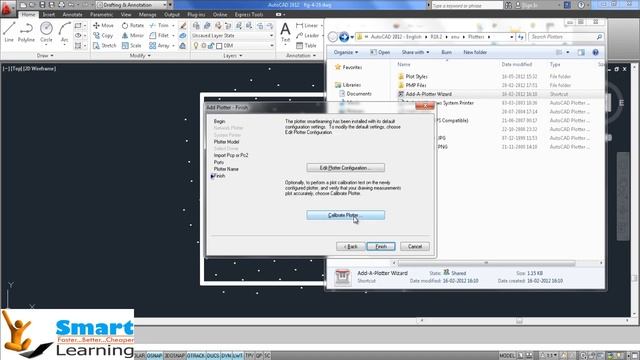Screen dimensions: 640x360
Task: Toggle OSNAP in the status bar
Action: click(154, 356)
